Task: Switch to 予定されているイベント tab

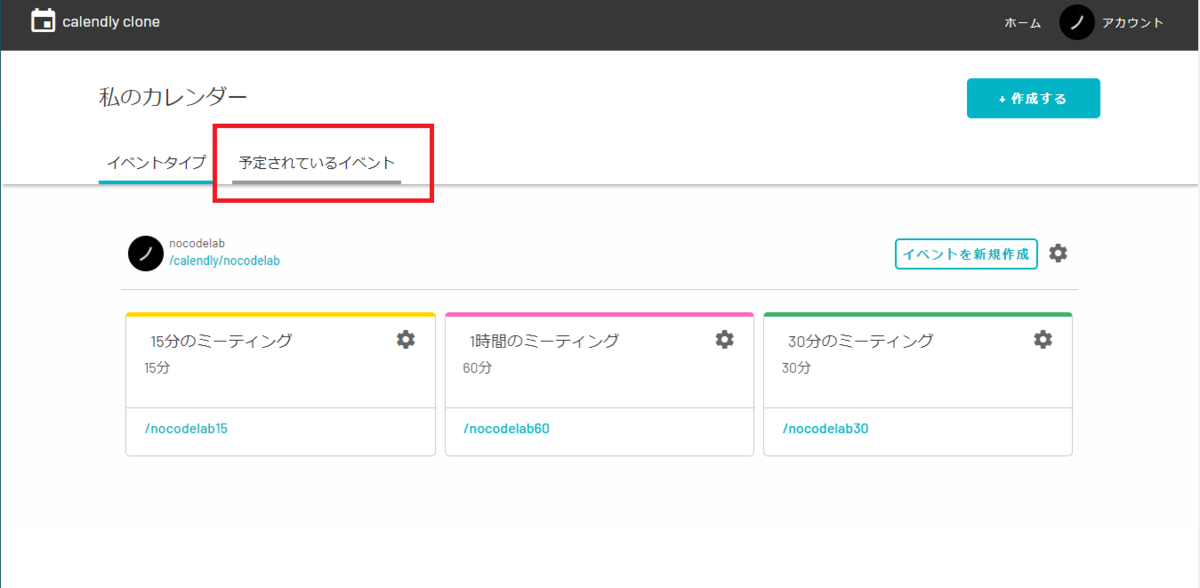Action: pos(317,162)
